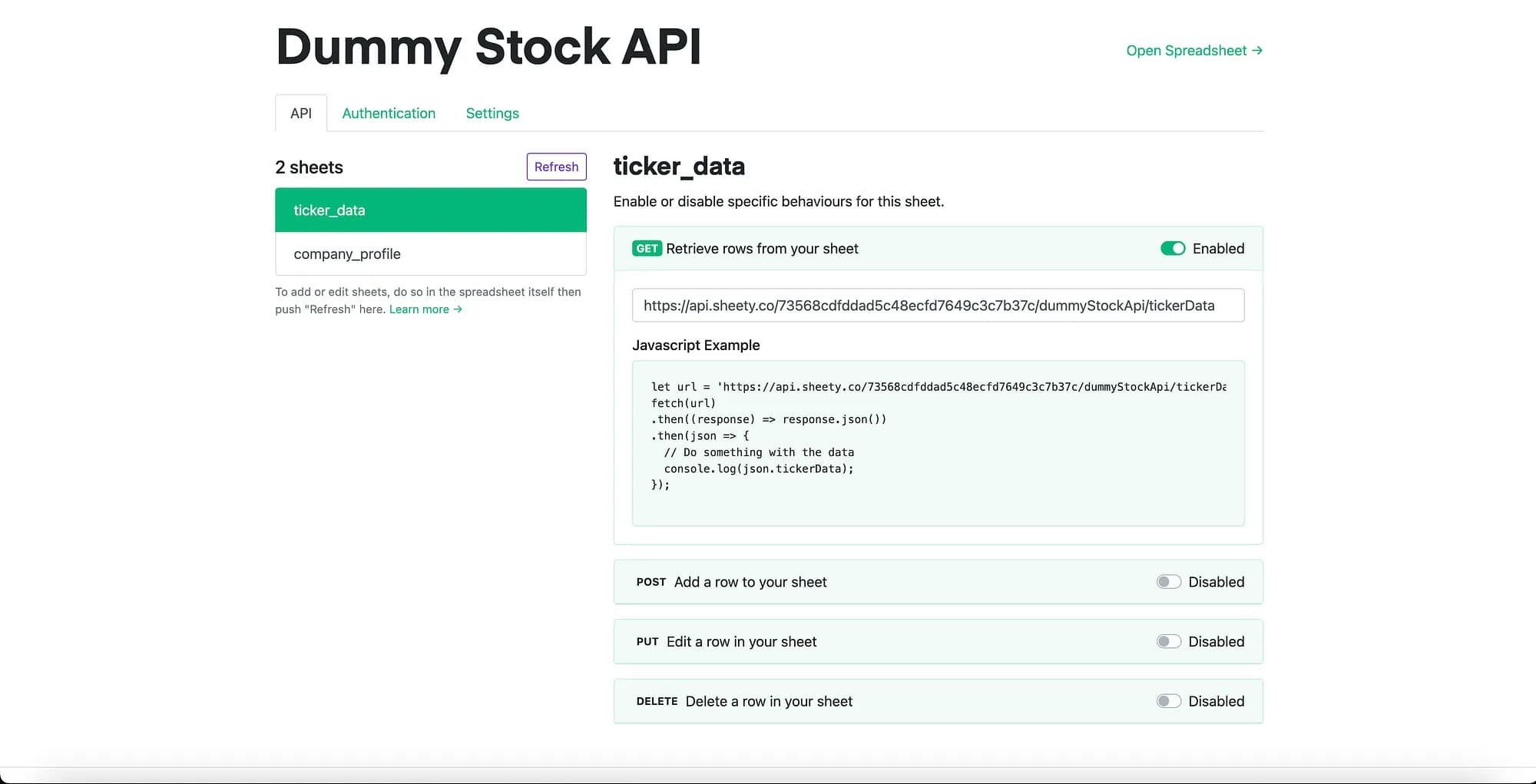Click the Dummy Stock API title
1536x784 pixels.
pyautogui.click(x=488, y=47)
